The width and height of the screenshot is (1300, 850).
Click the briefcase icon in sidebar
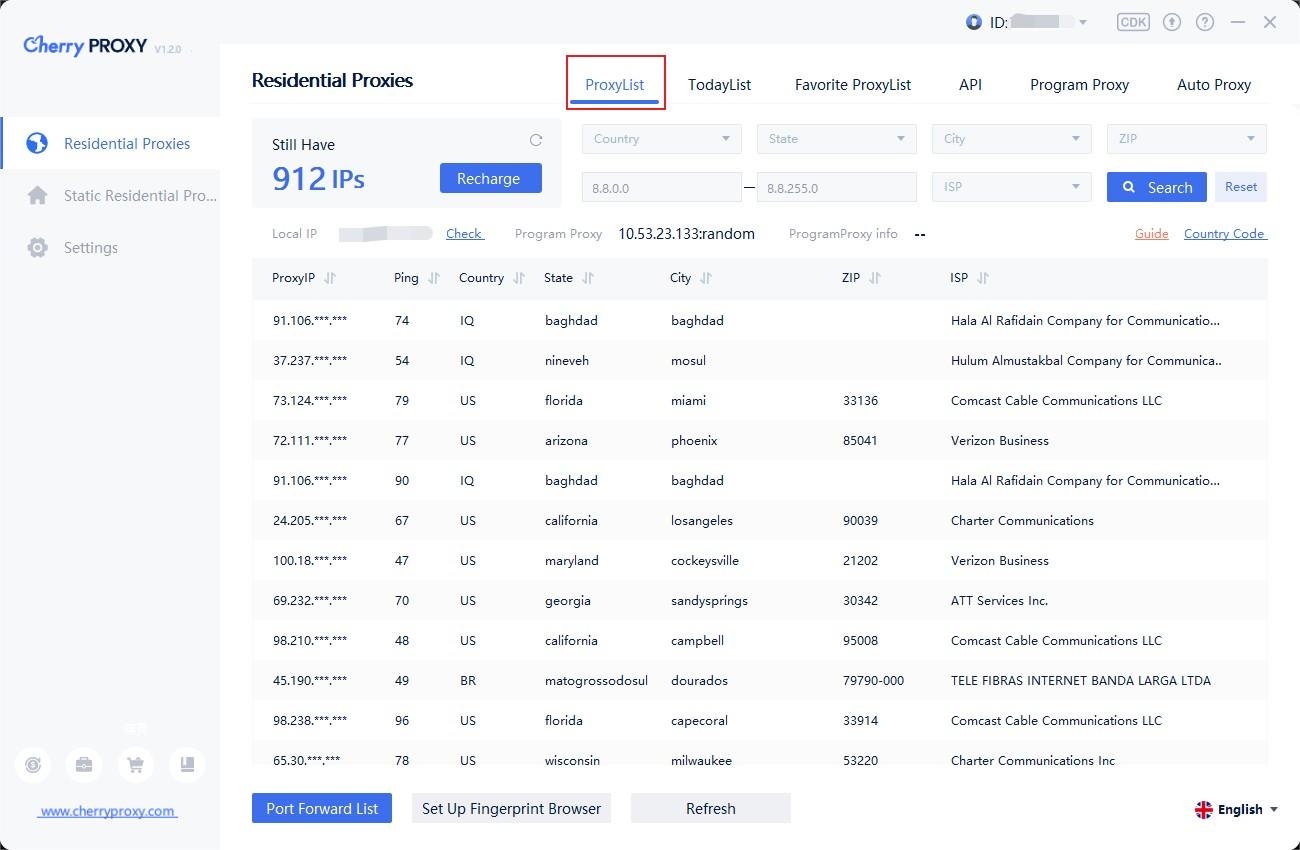point(84,765)
